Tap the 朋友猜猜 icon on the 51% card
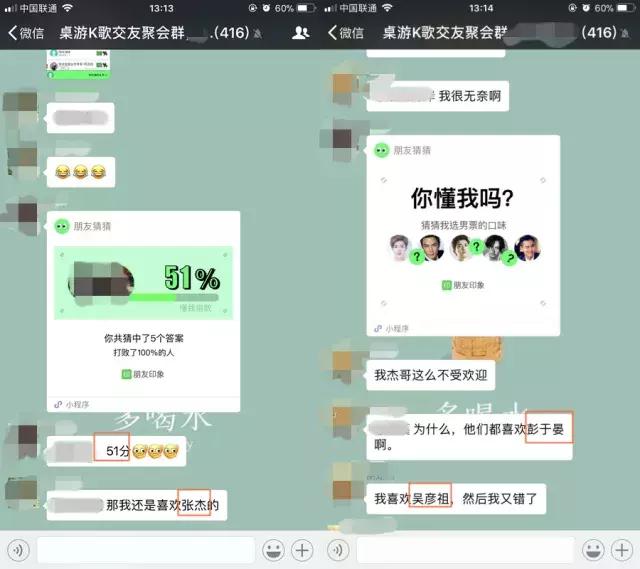 coord(62,226)
